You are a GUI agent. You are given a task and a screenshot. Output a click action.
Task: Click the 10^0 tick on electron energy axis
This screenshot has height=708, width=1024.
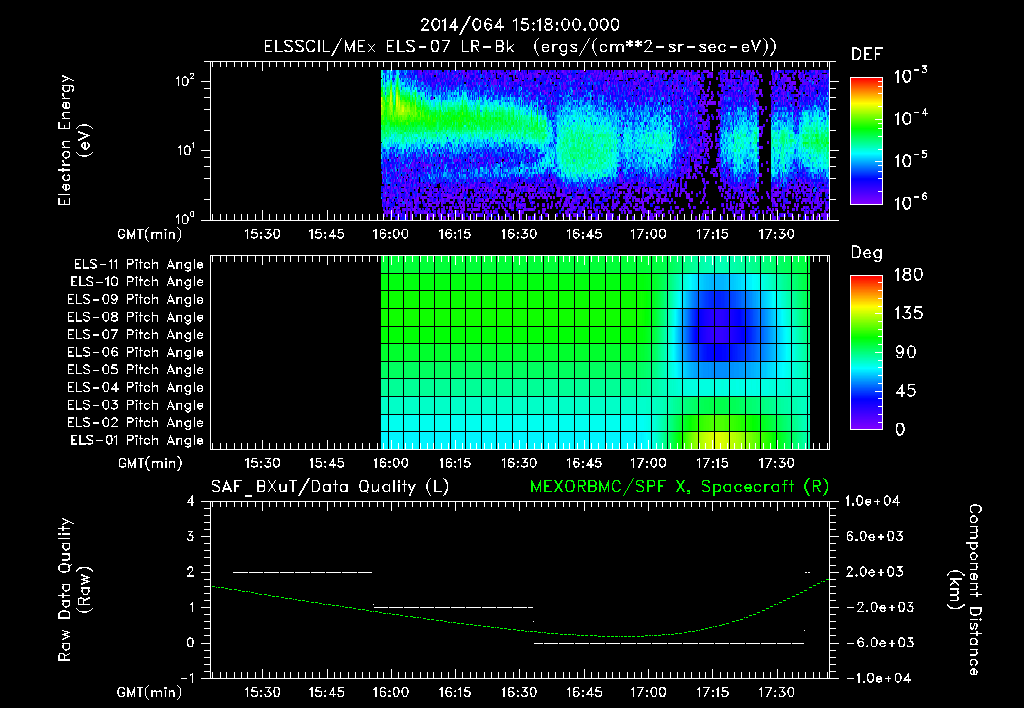tap(185, 217)
